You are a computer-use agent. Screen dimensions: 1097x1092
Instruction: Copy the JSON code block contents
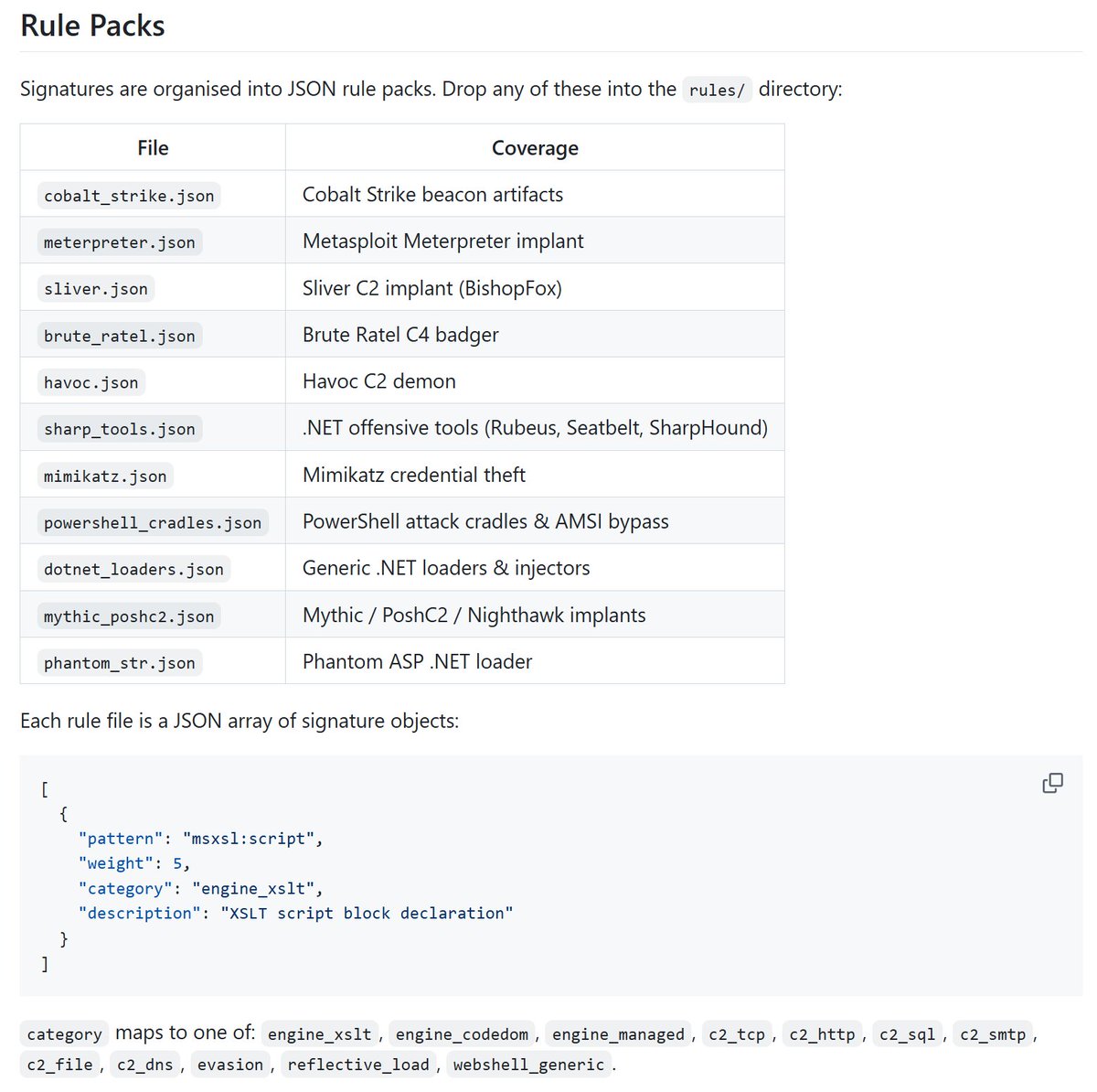pos(1052,783)
